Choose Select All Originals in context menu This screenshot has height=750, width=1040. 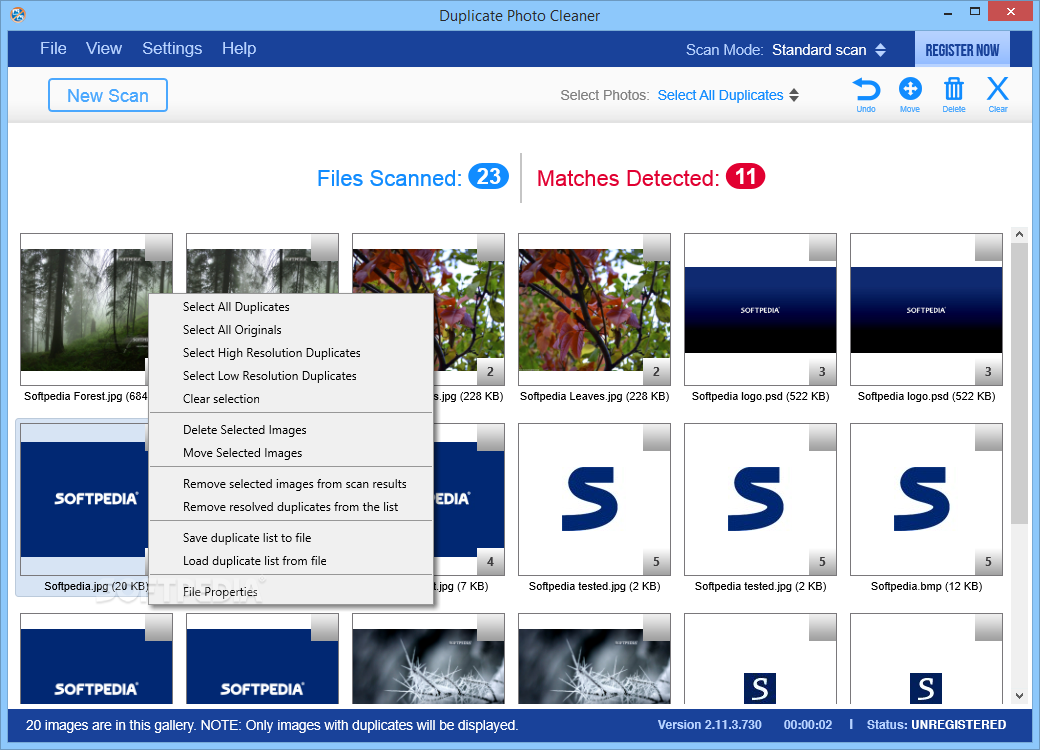pos(291,330)
